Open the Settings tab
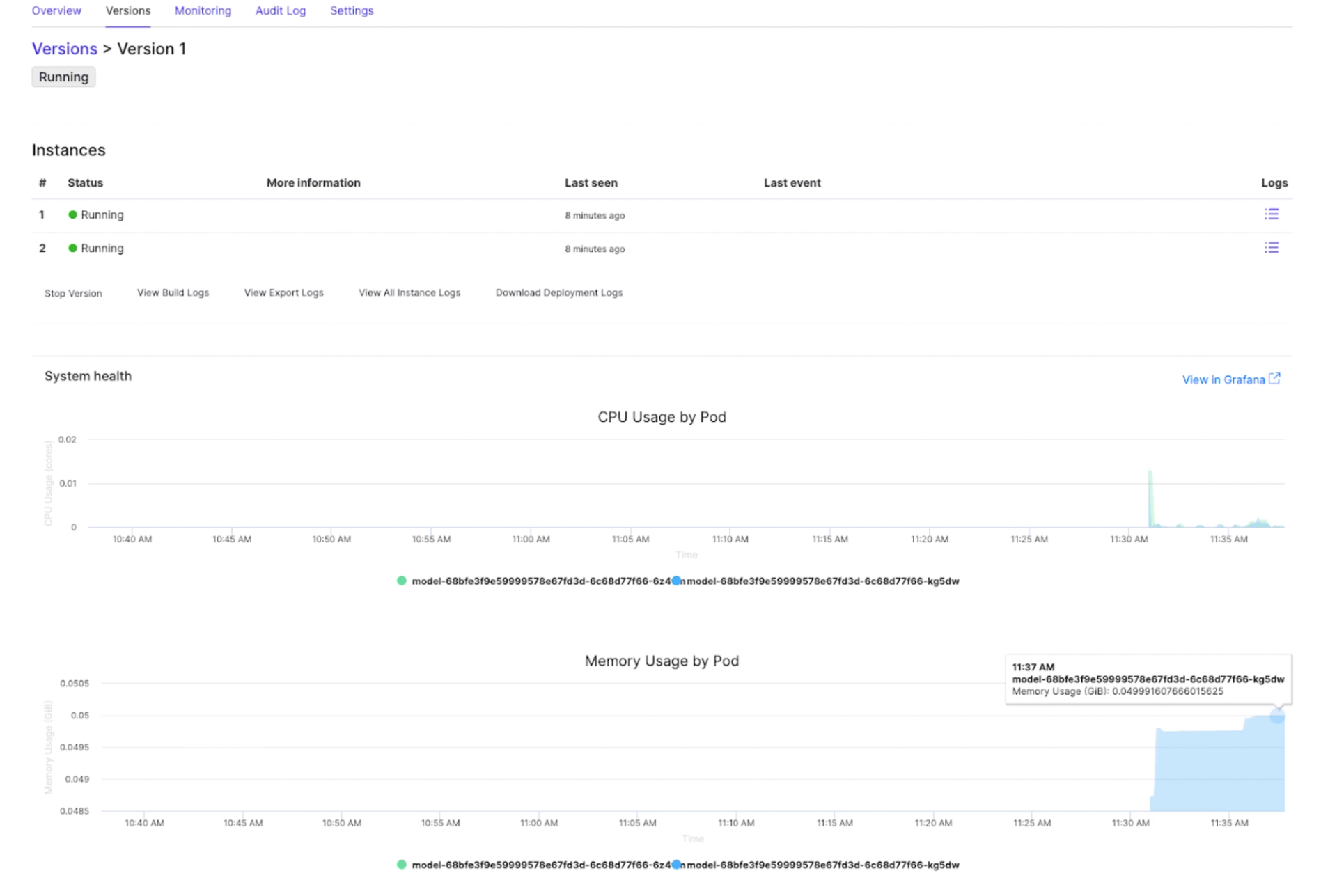Screen dimensions: 1337x896 pos(352,10)
